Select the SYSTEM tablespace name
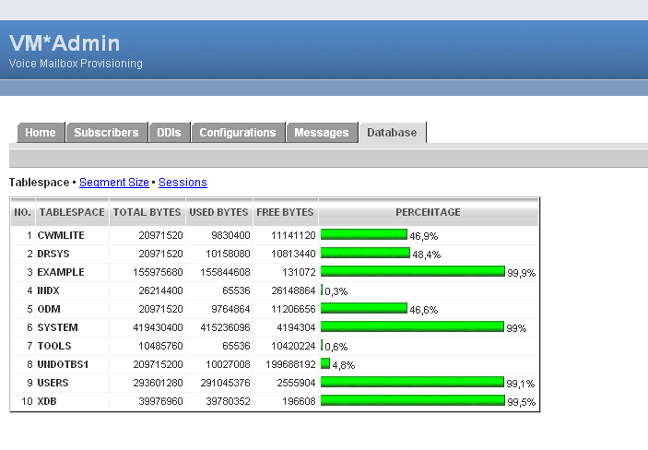 coord(58,327)
